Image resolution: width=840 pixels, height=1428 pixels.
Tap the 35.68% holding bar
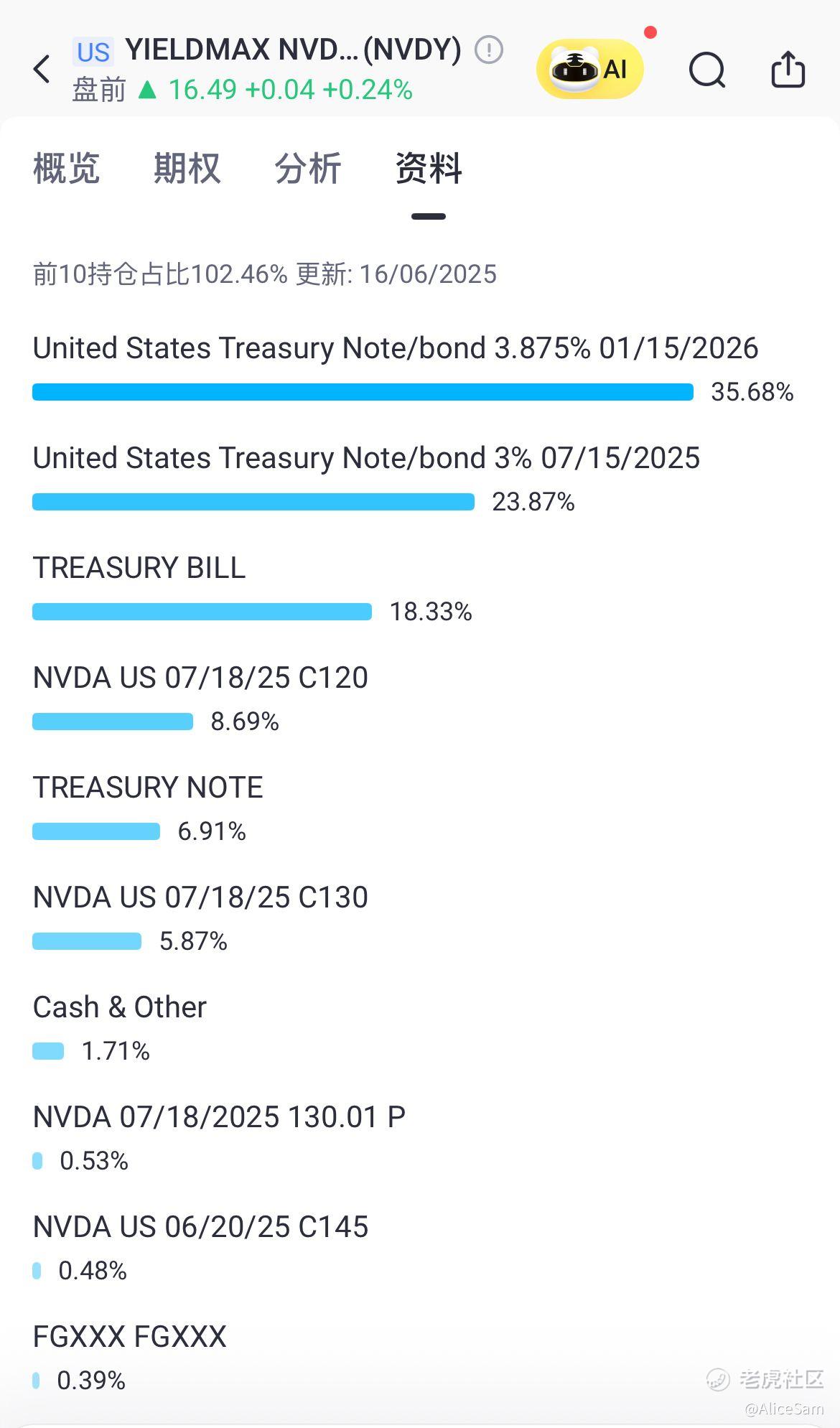pos(363,392)
